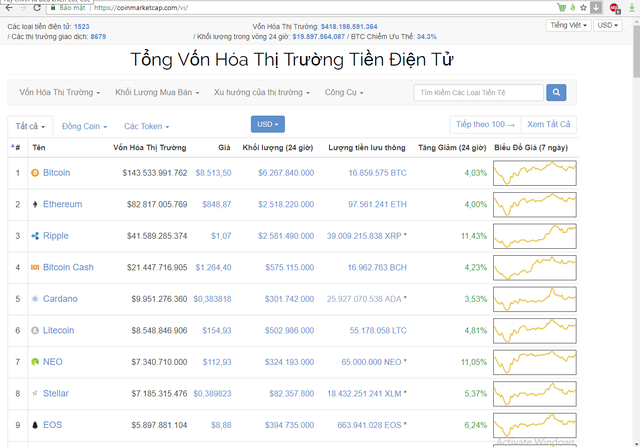
Task: Open the Cardano link
Action: (60, 299)
